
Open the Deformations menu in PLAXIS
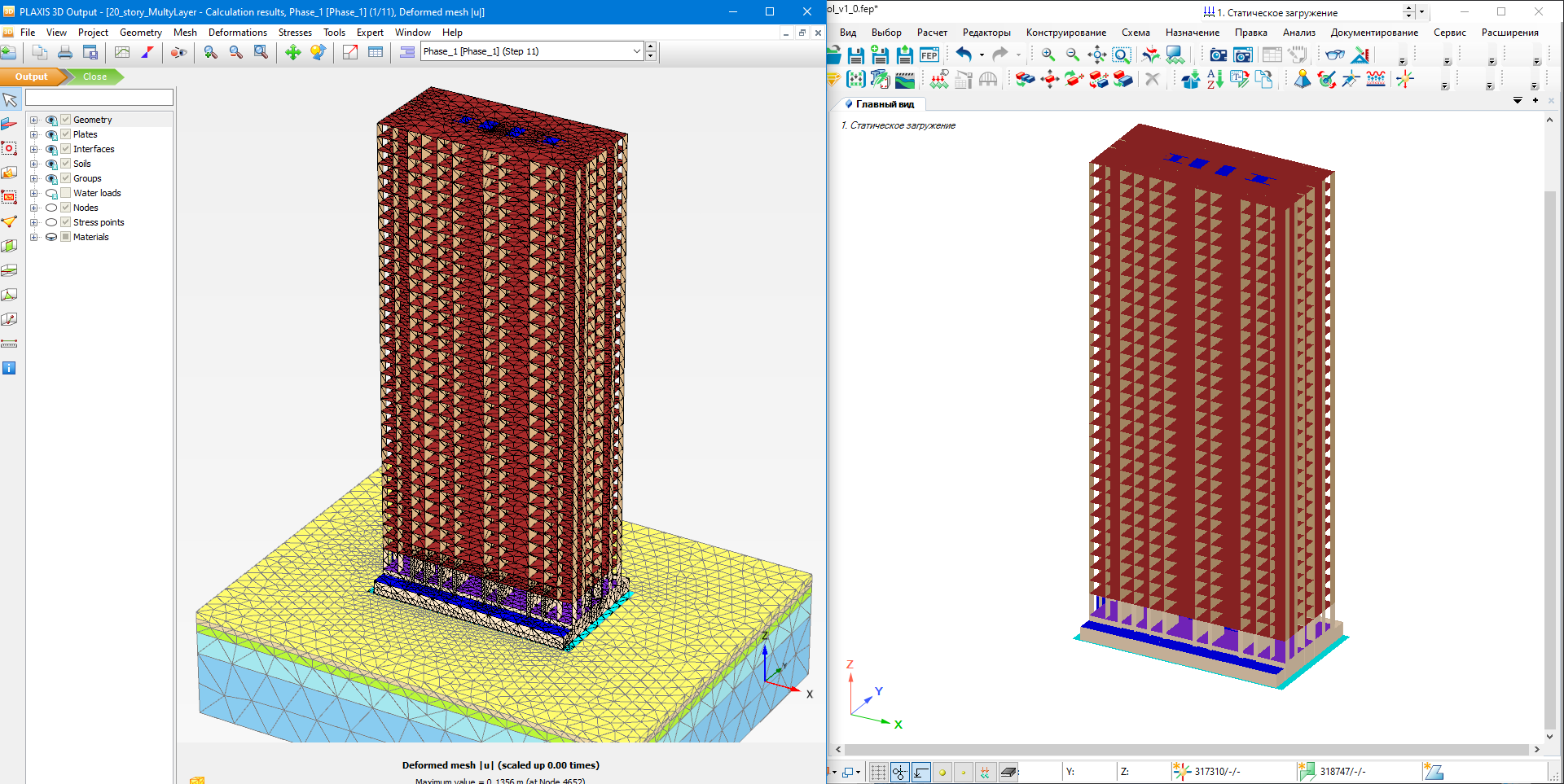[x=237, y=33]
